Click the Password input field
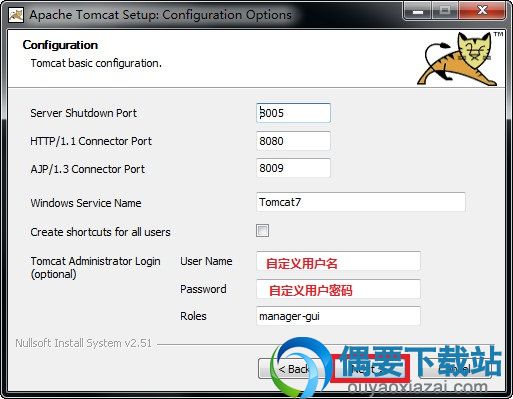 pos(338,289)
